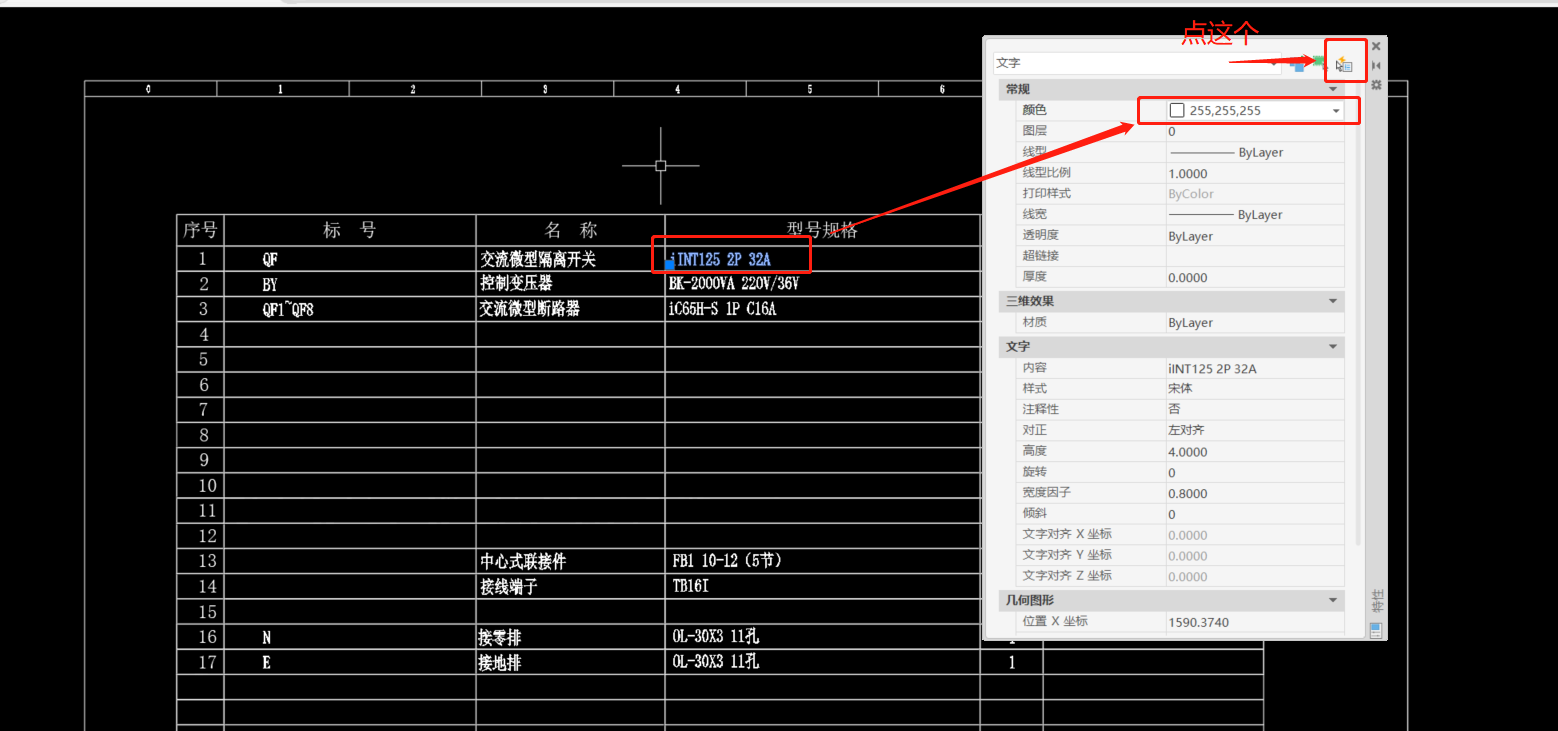Click the 序号 column header
1558x731 pixels.
(200, 230)
